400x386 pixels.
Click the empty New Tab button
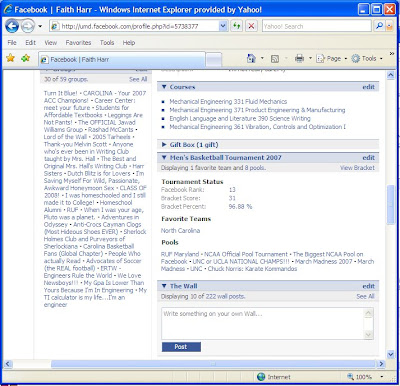214,60
